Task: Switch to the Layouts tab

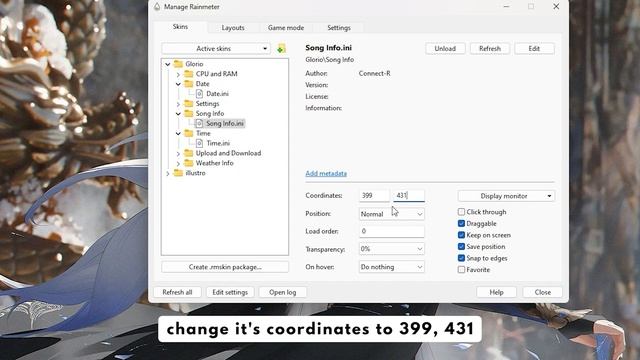Action: pos(233,28)
